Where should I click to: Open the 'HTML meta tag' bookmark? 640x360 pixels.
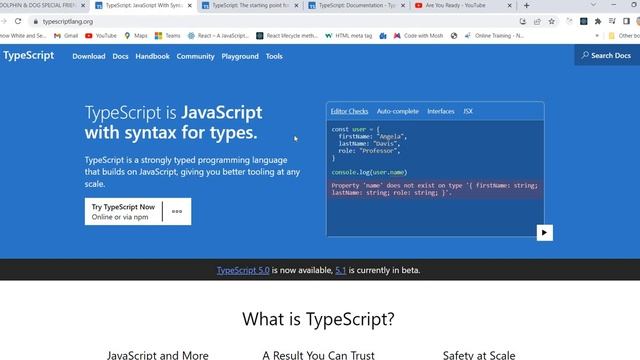[x=349, y=36]
